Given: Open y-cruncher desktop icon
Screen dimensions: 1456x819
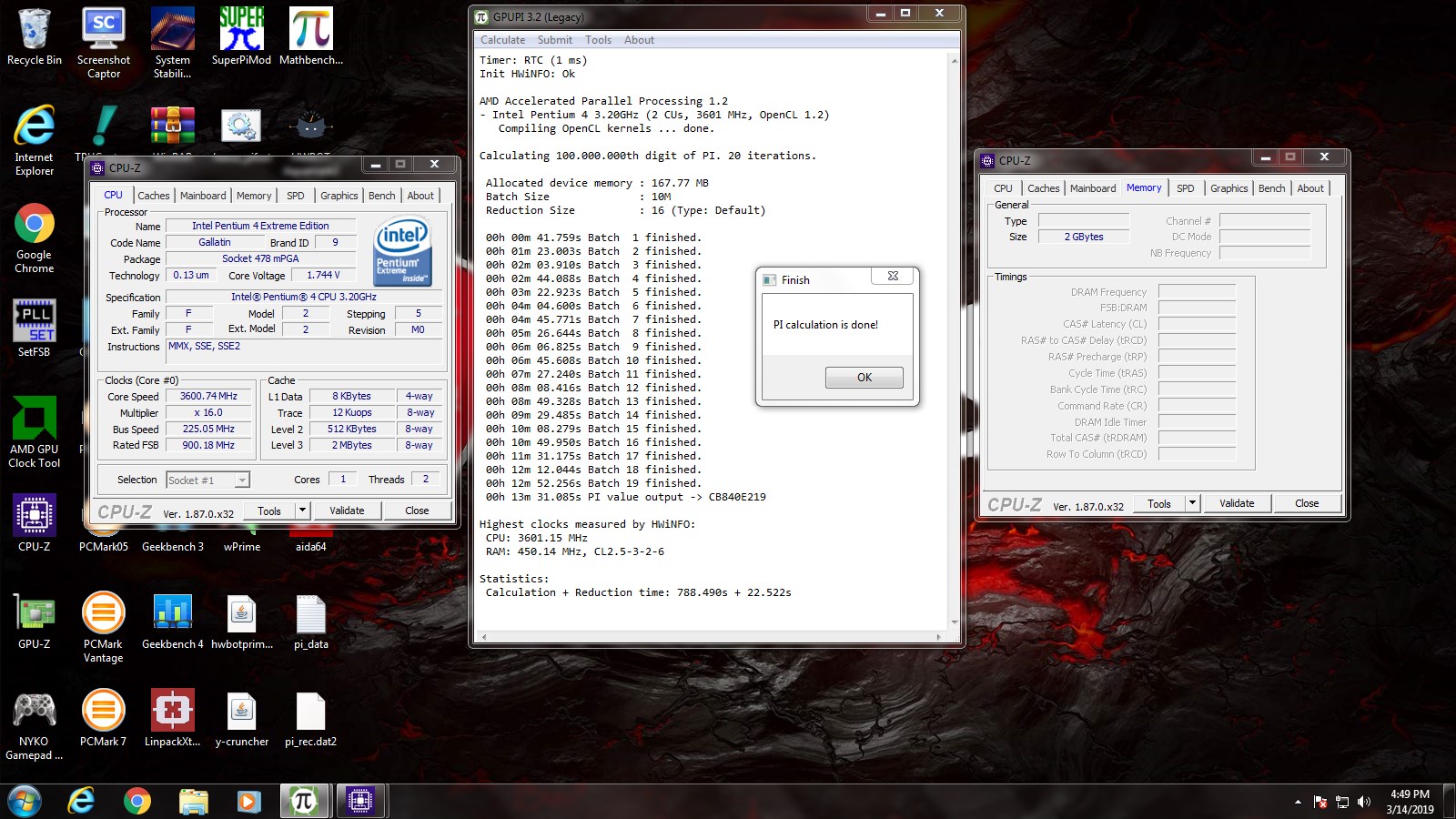Looking at the screenshot, I should [x=242, y=718].
